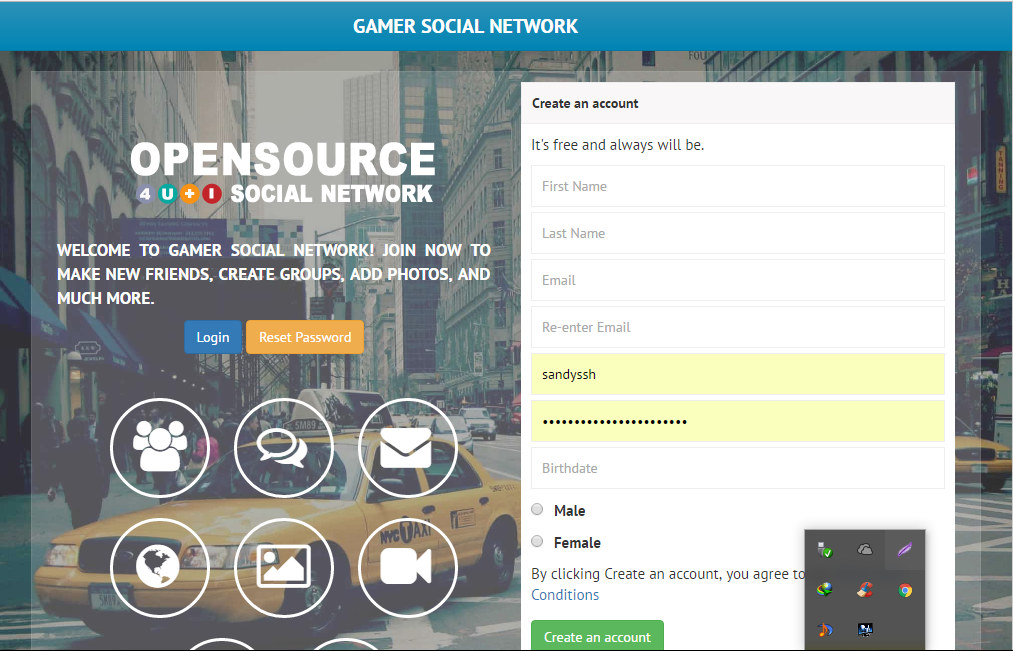
Task: Click the envelope messages circle icon
Action: (407, 448)
